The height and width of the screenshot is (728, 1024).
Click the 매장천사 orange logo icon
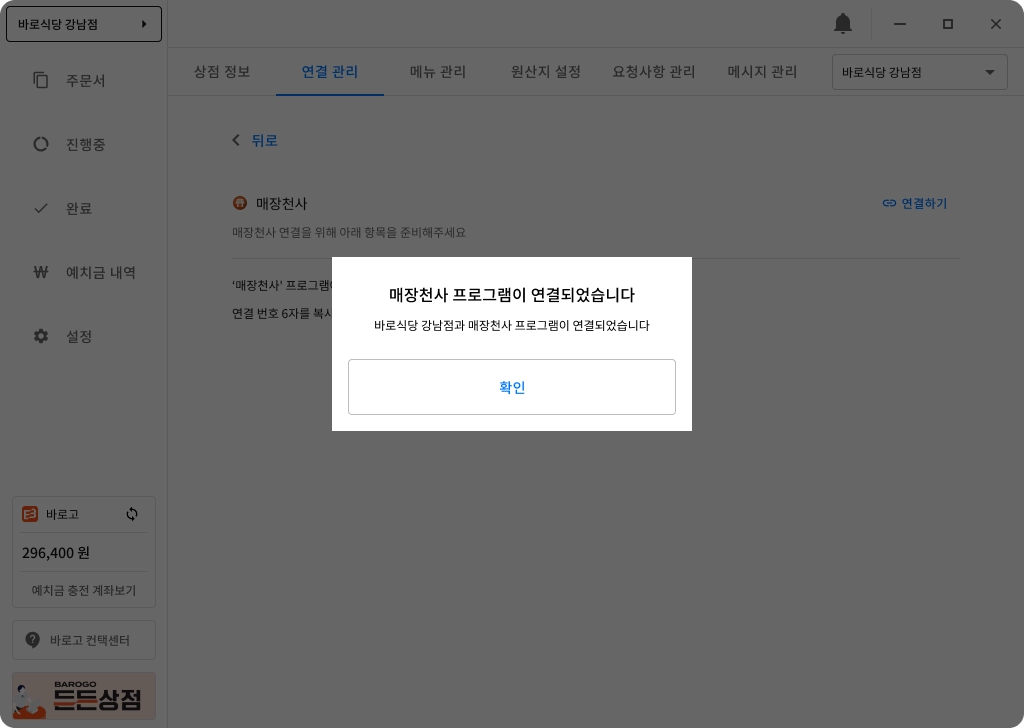click(240, 203)
